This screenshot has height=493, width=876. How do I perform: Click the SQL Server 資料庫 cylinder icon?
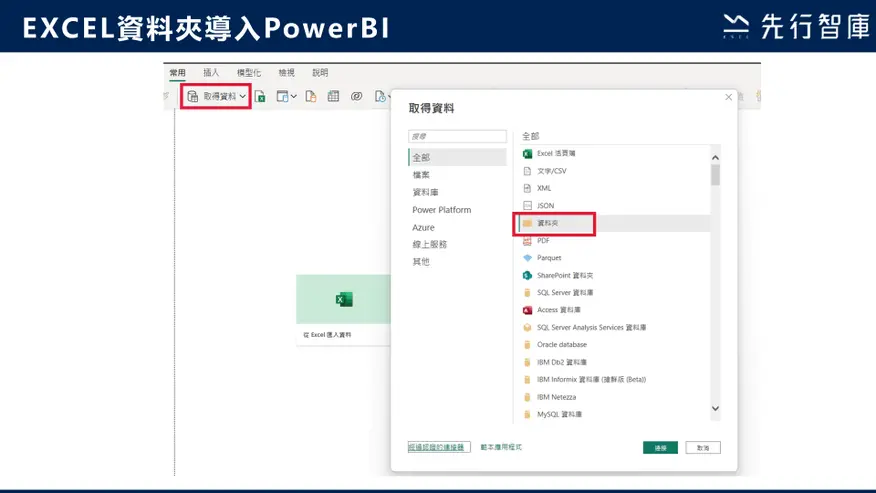pyautogui.click(x=527, y=293)
